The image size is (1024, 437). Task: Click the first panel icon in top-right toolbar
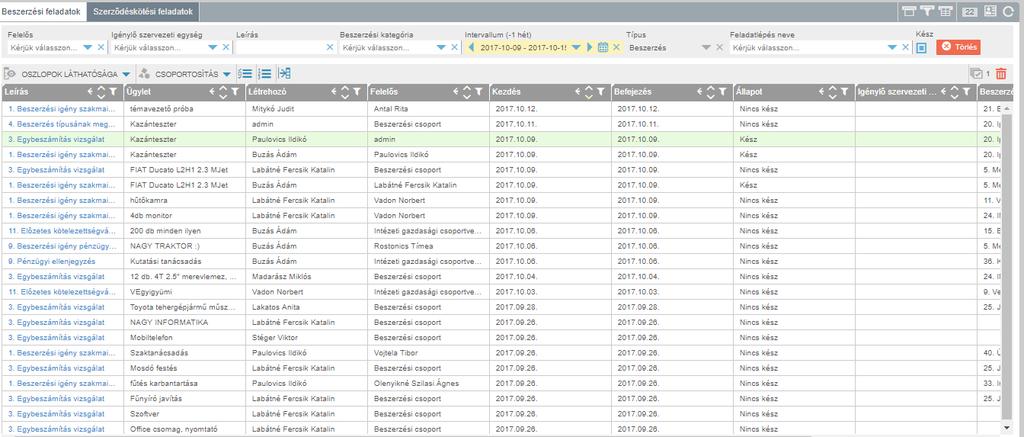[908, 11]
